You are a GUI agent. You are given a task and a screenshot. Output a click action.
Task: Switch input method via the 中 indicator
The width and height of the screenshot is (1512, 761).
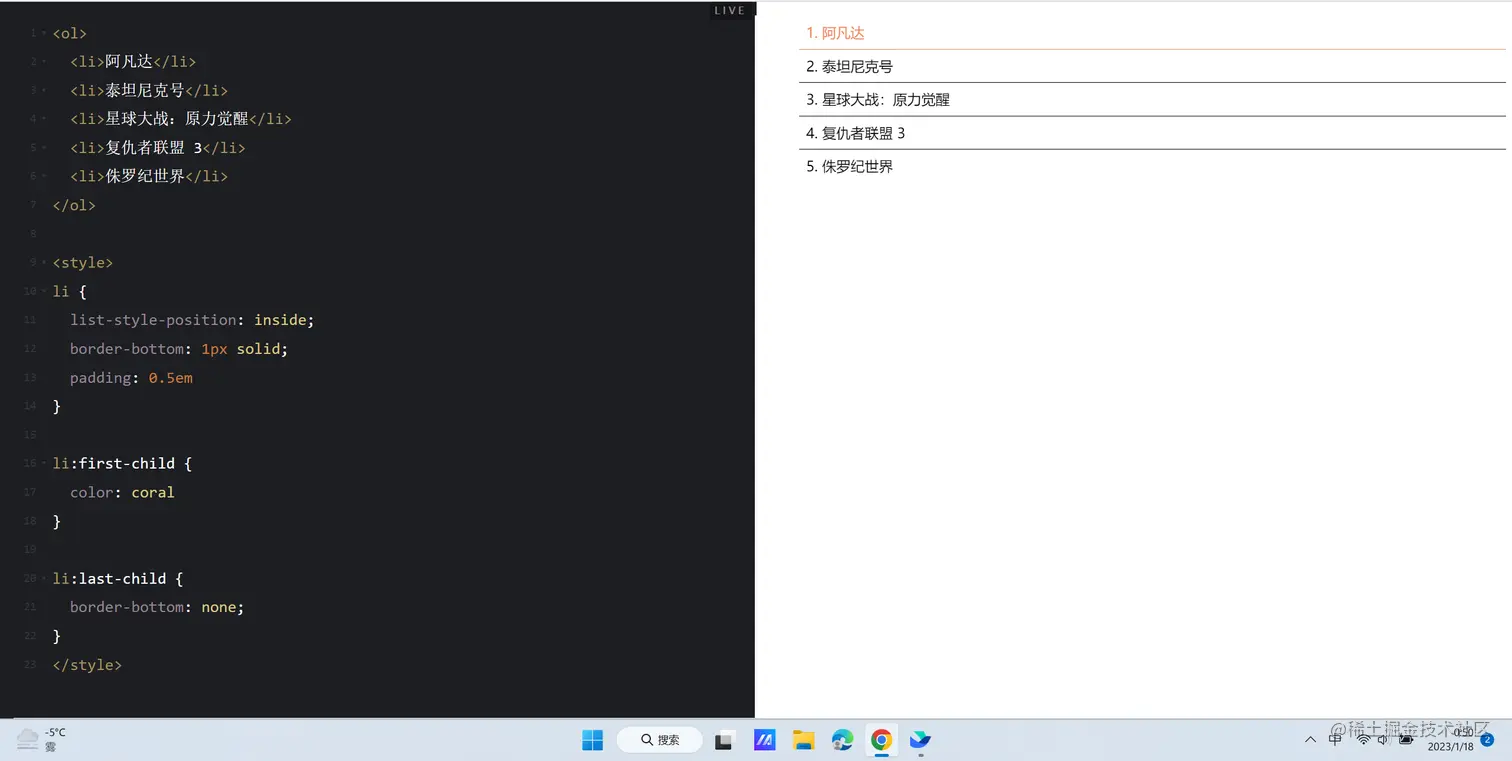click(x=1336, y=740)
